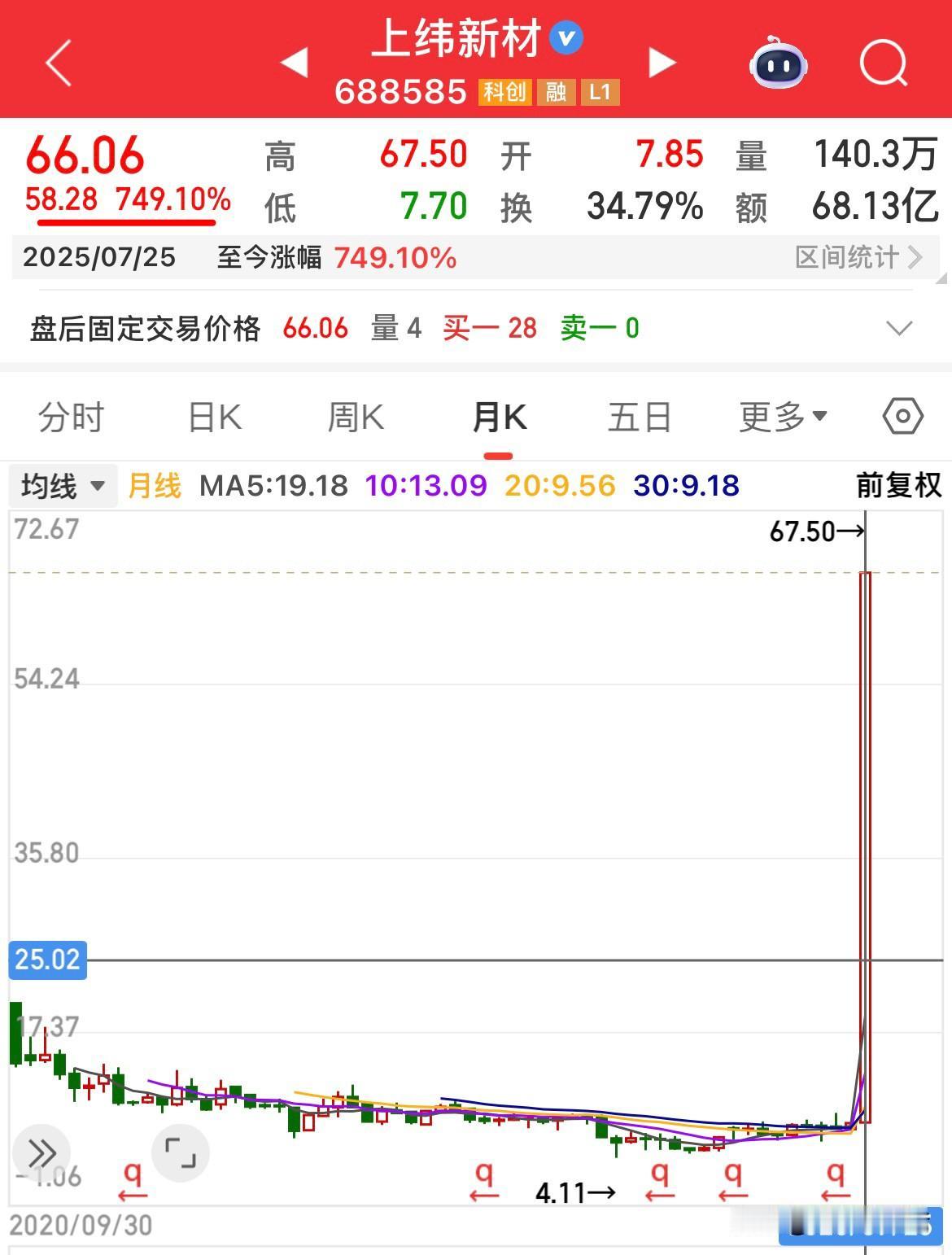Open 区间统计 interval statistics
Viewport: 952px width, 1255px height.
858,257
